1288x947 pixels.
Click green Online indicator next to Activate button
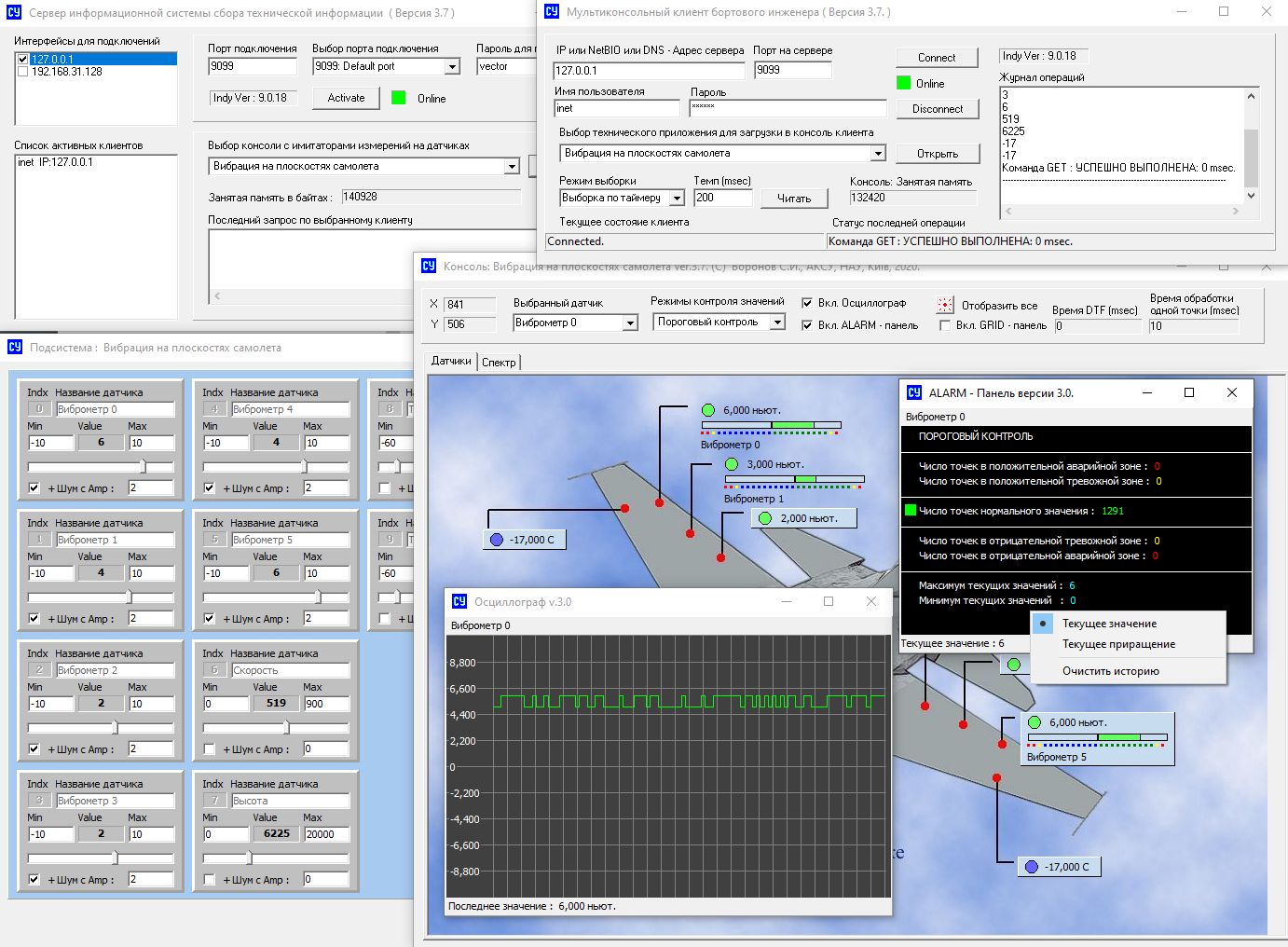tap(399, 98)
